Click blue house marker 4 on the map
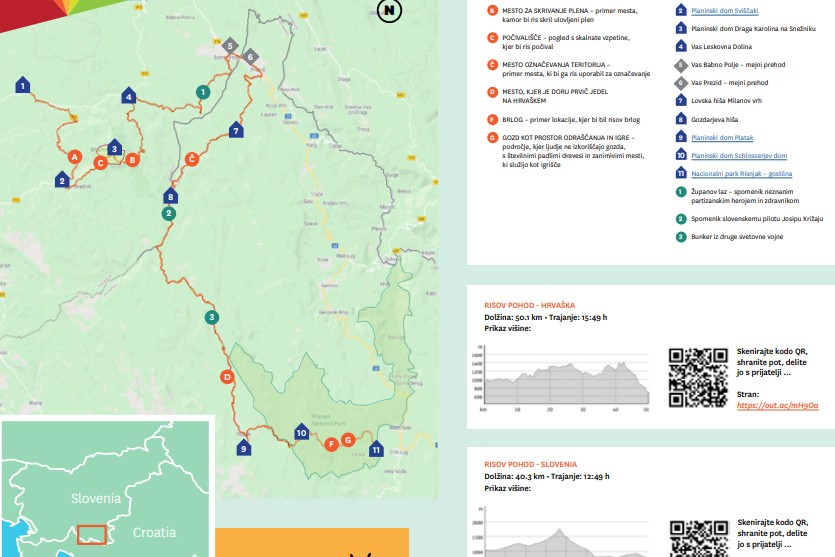 [x=129, y=96]
